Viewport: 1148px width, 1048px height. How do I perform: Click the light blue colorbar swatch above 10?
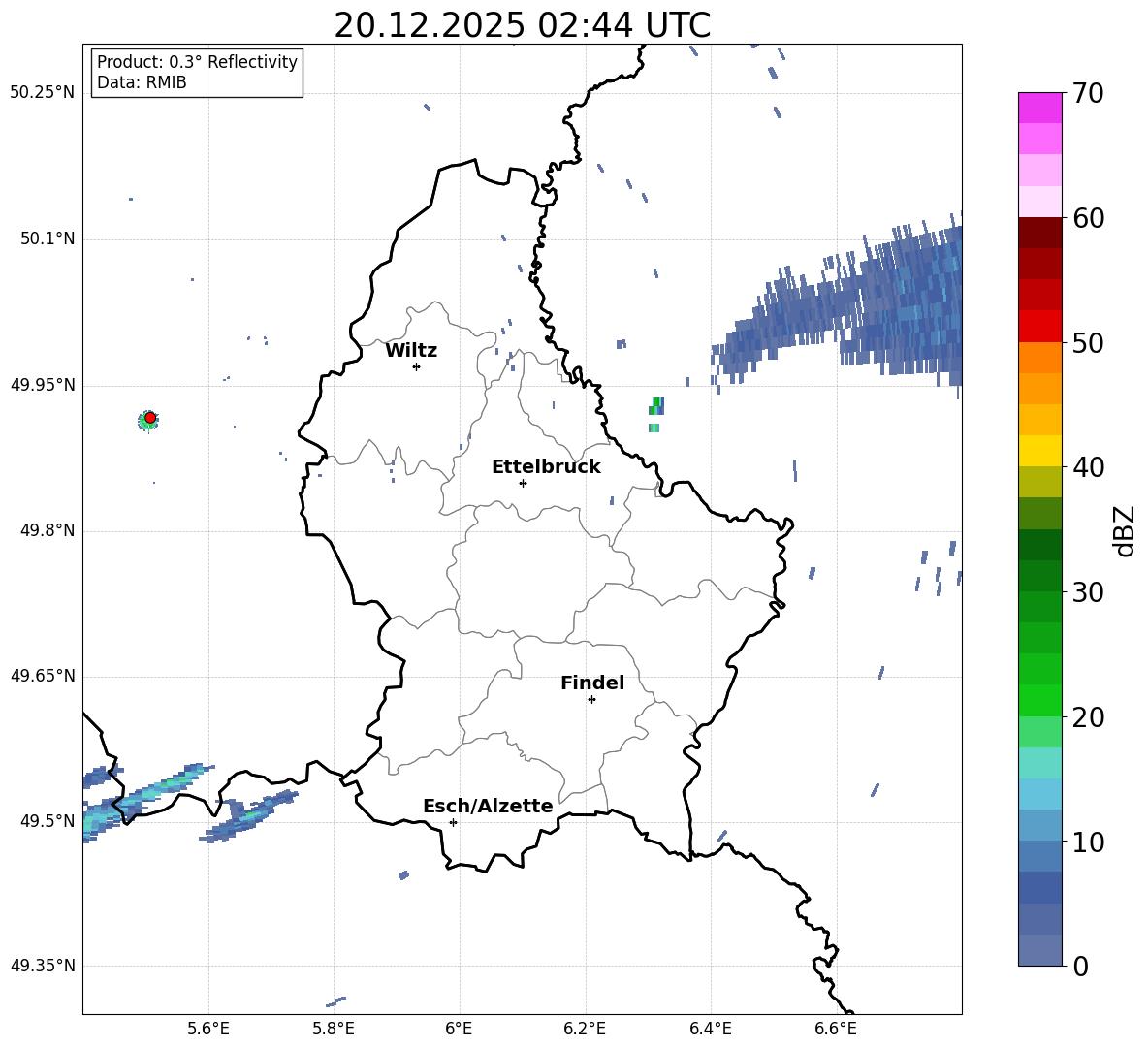[x=1040, y=825]
